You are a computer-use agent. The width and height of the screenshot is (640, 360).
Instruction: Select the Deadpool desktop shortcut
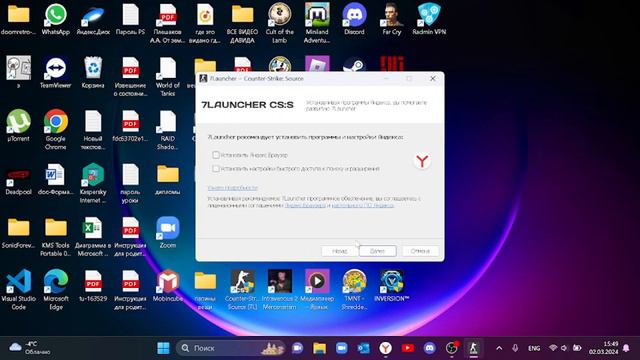click(x=18, y=180)
